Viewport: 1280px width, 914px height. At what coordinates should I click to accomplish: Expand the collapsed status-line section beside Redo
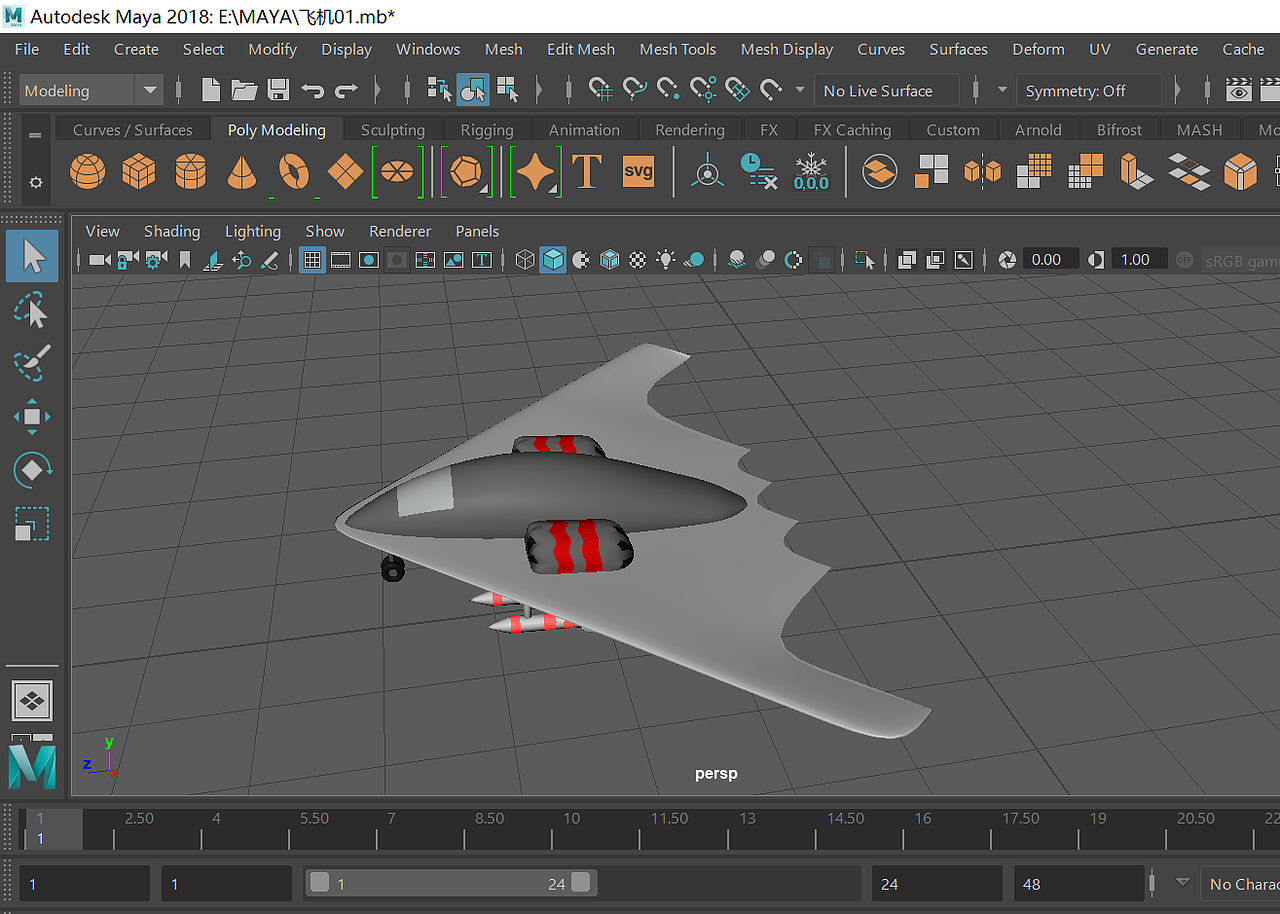(377, 90)
